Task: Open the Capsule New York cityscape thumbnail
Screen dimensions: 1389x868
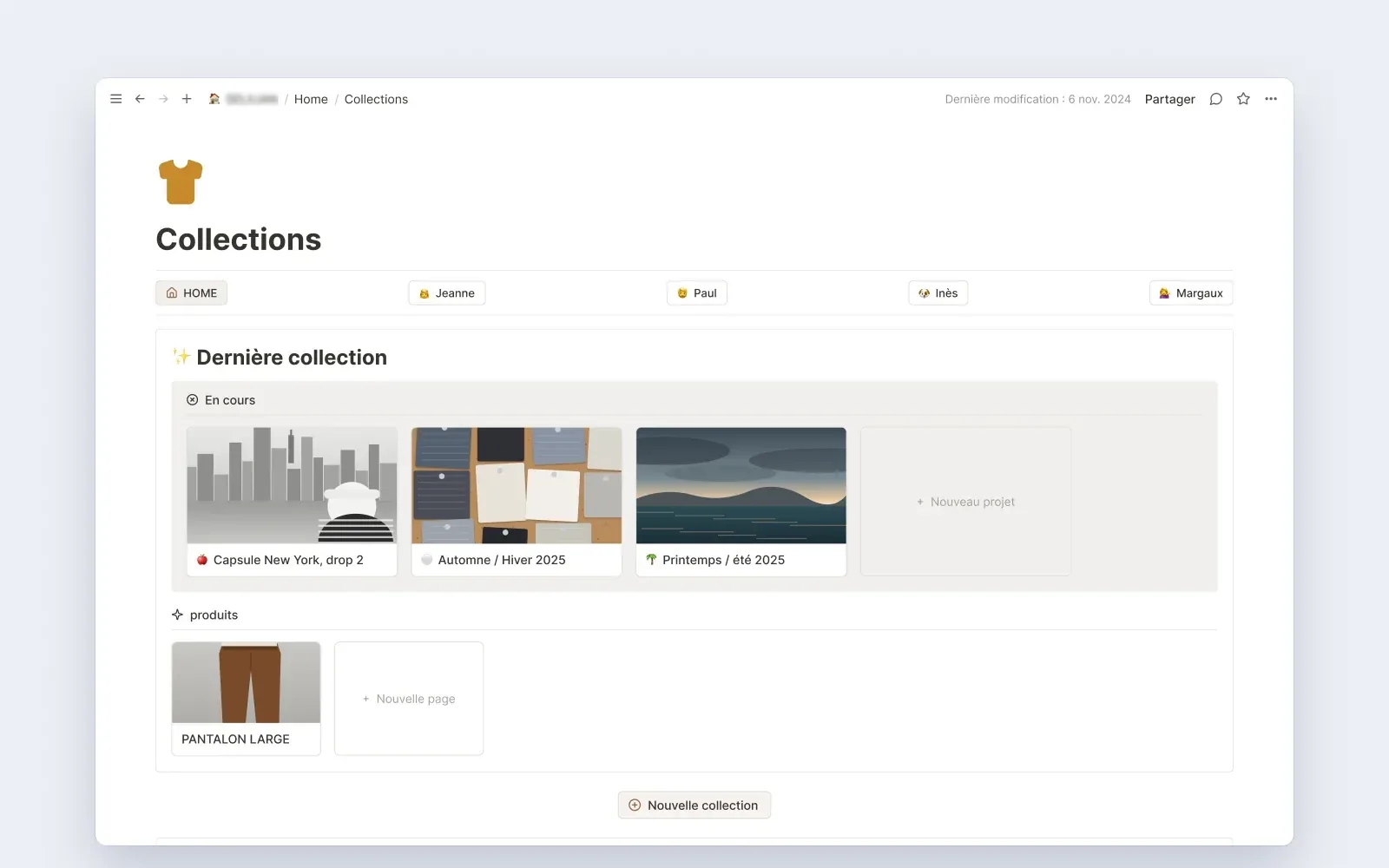Action: click(292, 485)
